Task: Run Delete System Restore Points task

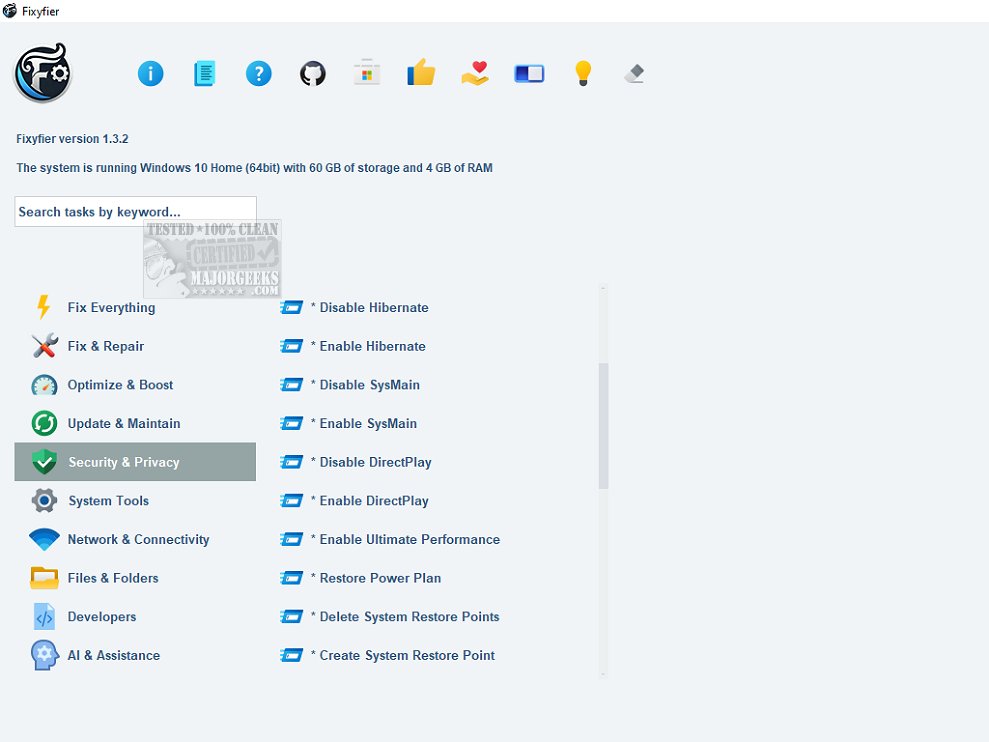Action: tap(405, 616)
